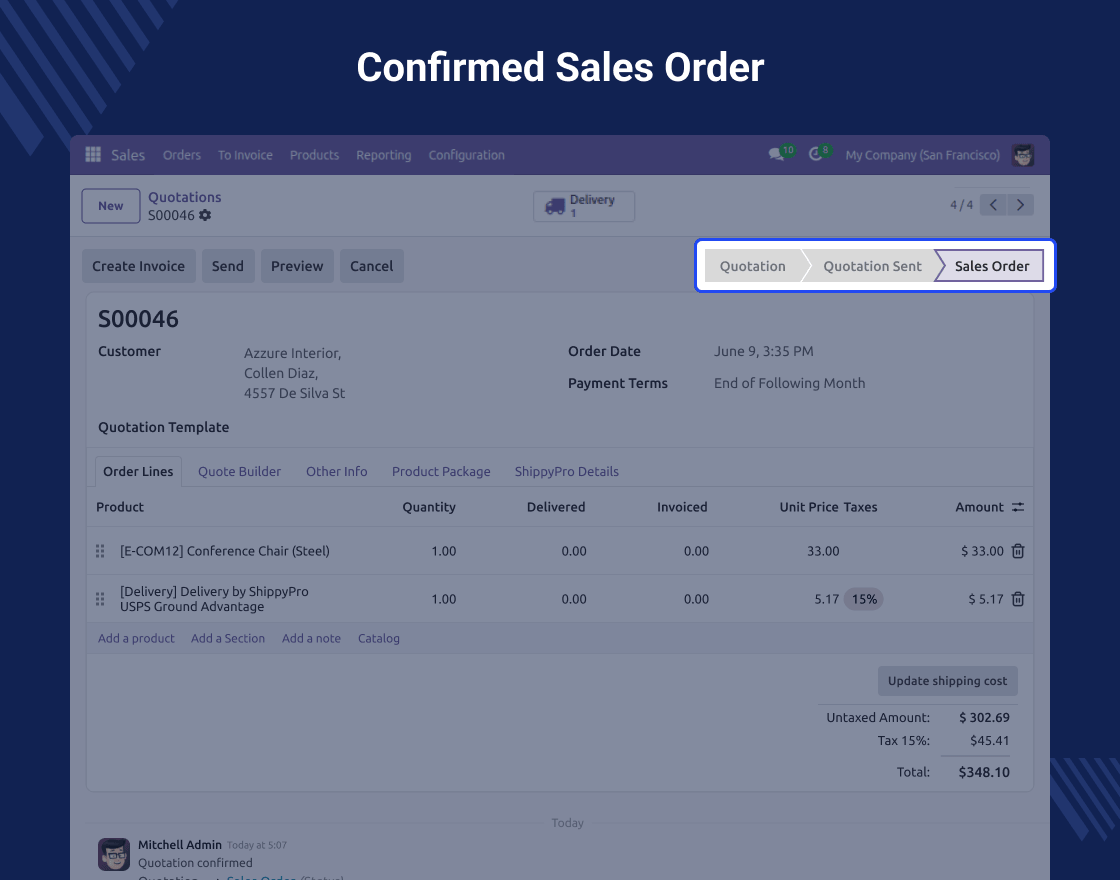
Task: Grab drag handle of Conference Chair line
Action: (x=100, y=551)
